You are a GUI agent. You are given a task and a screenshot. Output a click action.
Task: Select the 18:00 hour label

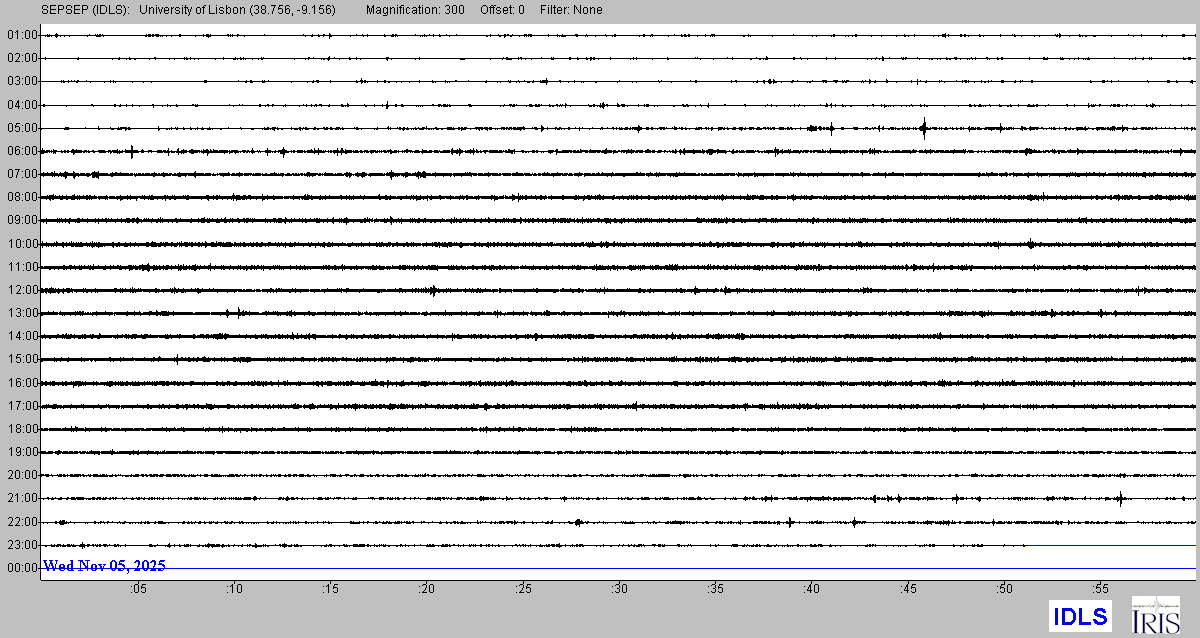[x=22, y=429]
